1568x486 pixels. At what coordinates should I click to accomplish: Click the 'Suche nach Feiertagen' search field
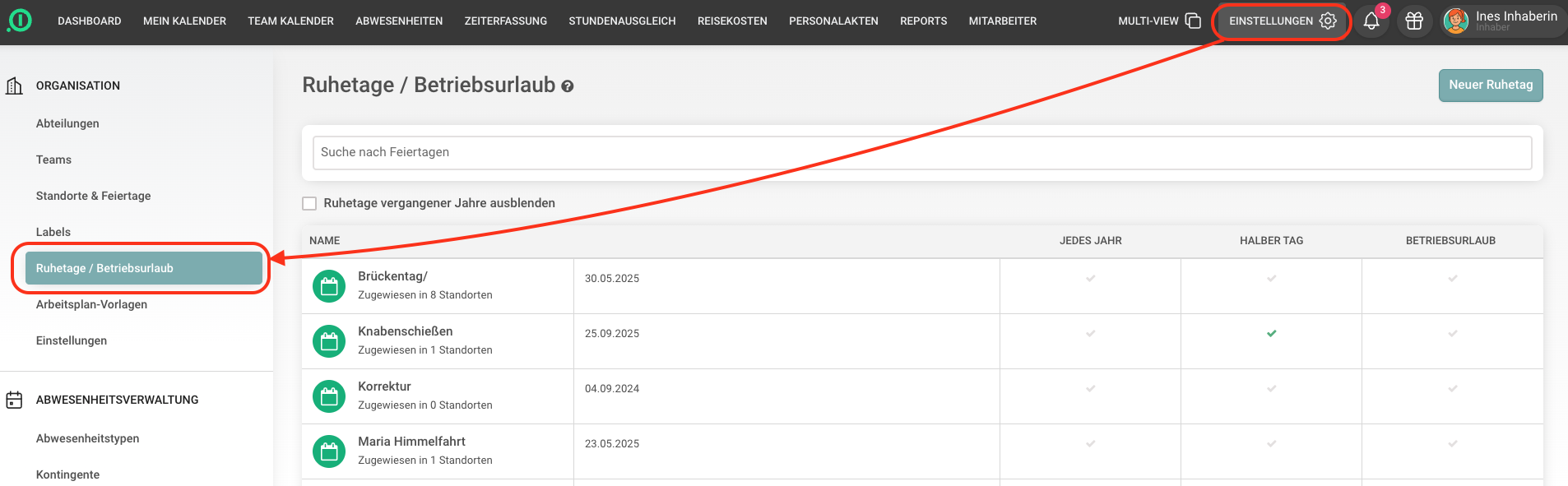click(922, 153)
